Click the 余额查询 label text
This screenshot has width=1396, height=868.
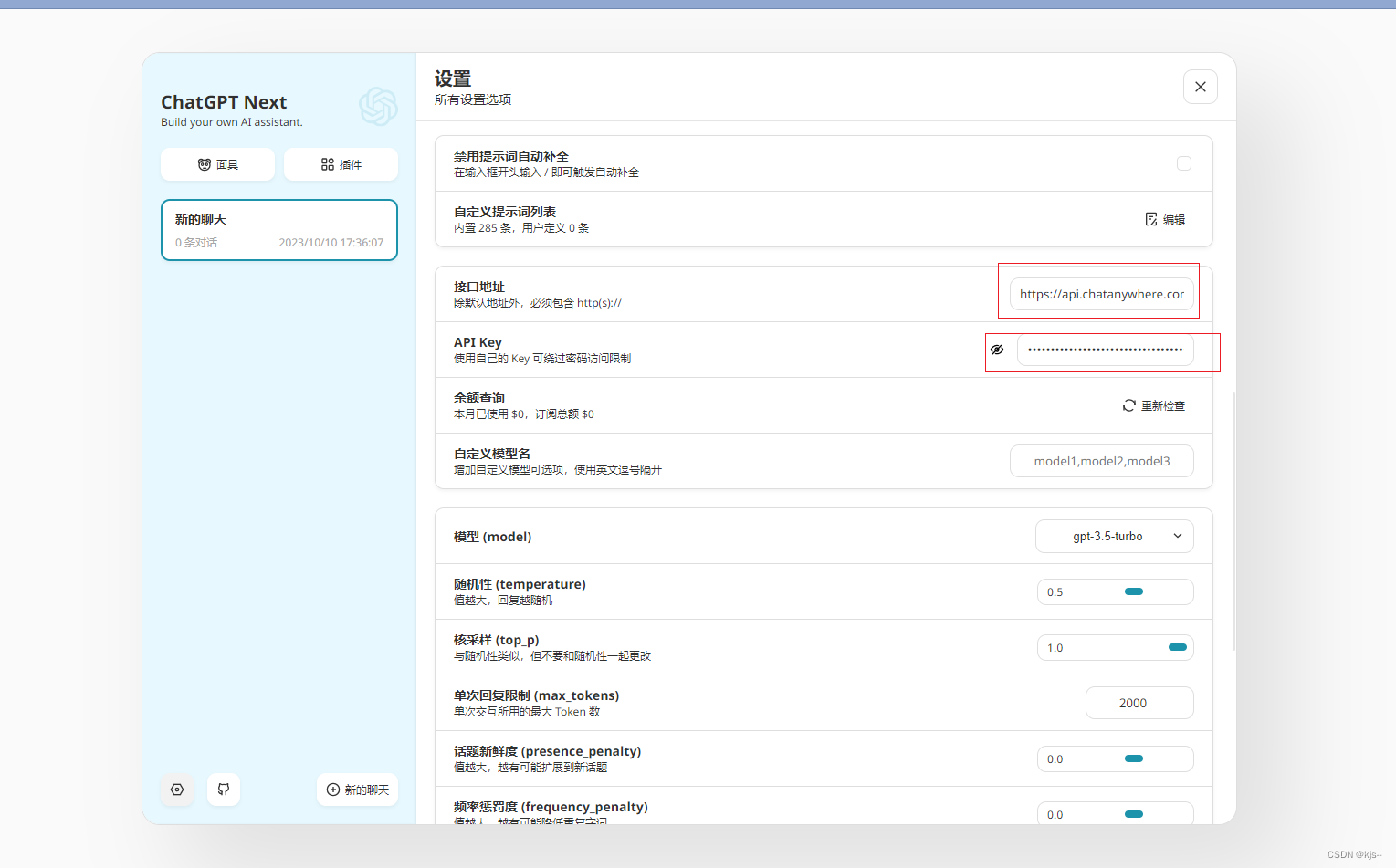(x=479, y=398)
